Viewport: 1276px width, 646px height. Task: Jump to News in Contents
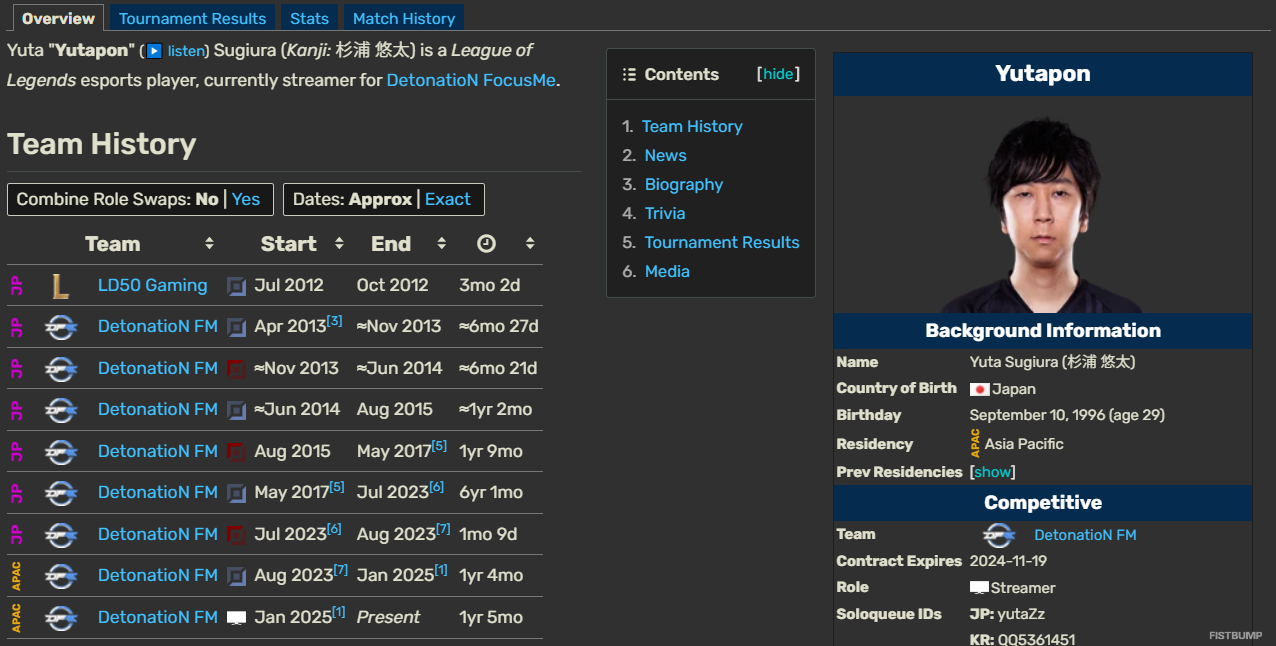click(665, 155)
